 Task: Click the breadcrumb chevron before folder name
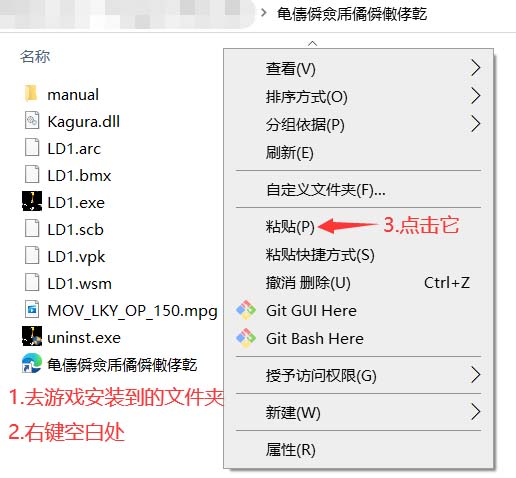point(264,13)
